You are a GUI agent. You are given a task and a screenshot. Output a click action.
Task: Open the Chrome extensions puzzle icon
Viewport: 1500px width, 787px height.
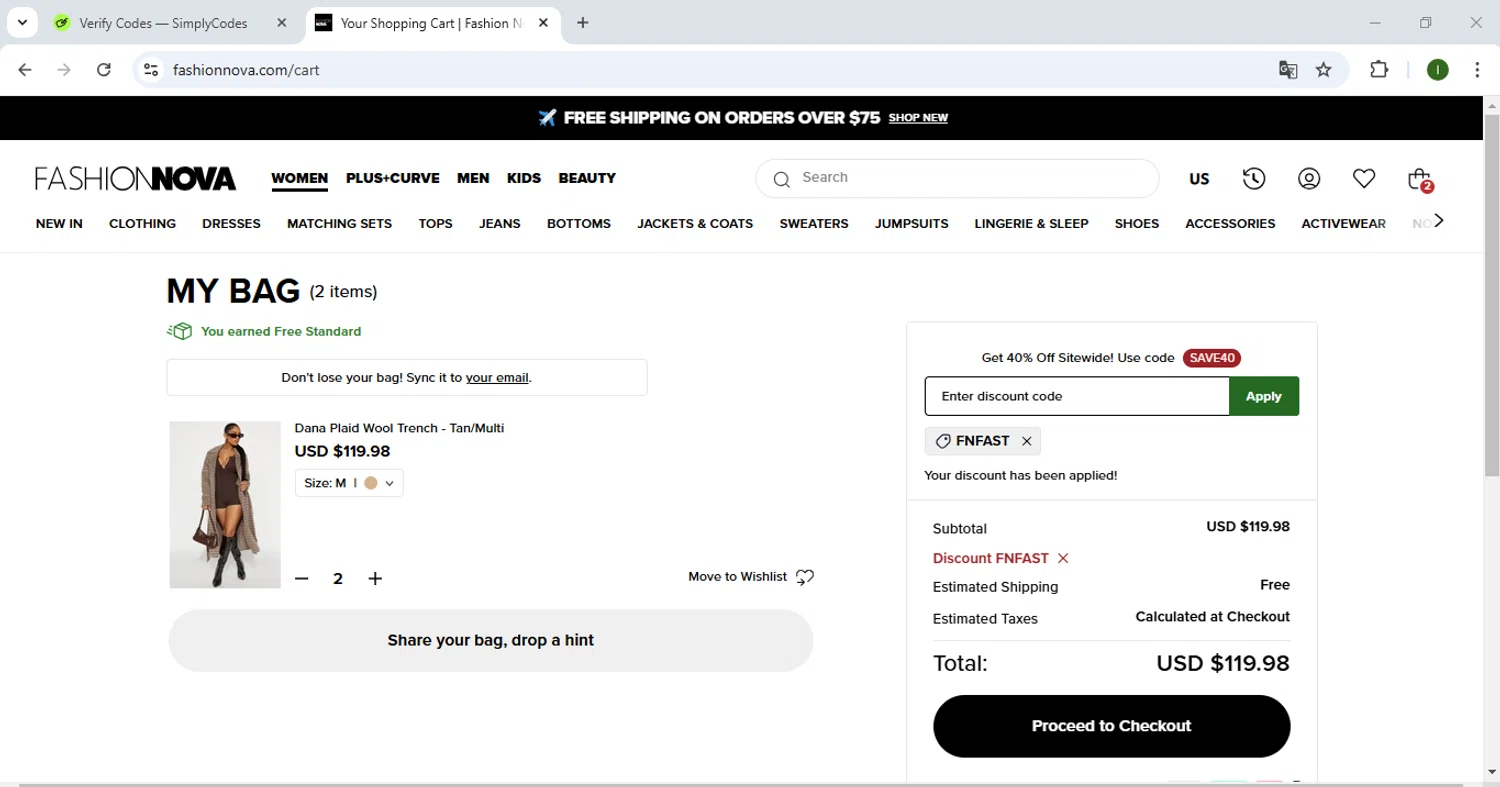pos(1379,70)
